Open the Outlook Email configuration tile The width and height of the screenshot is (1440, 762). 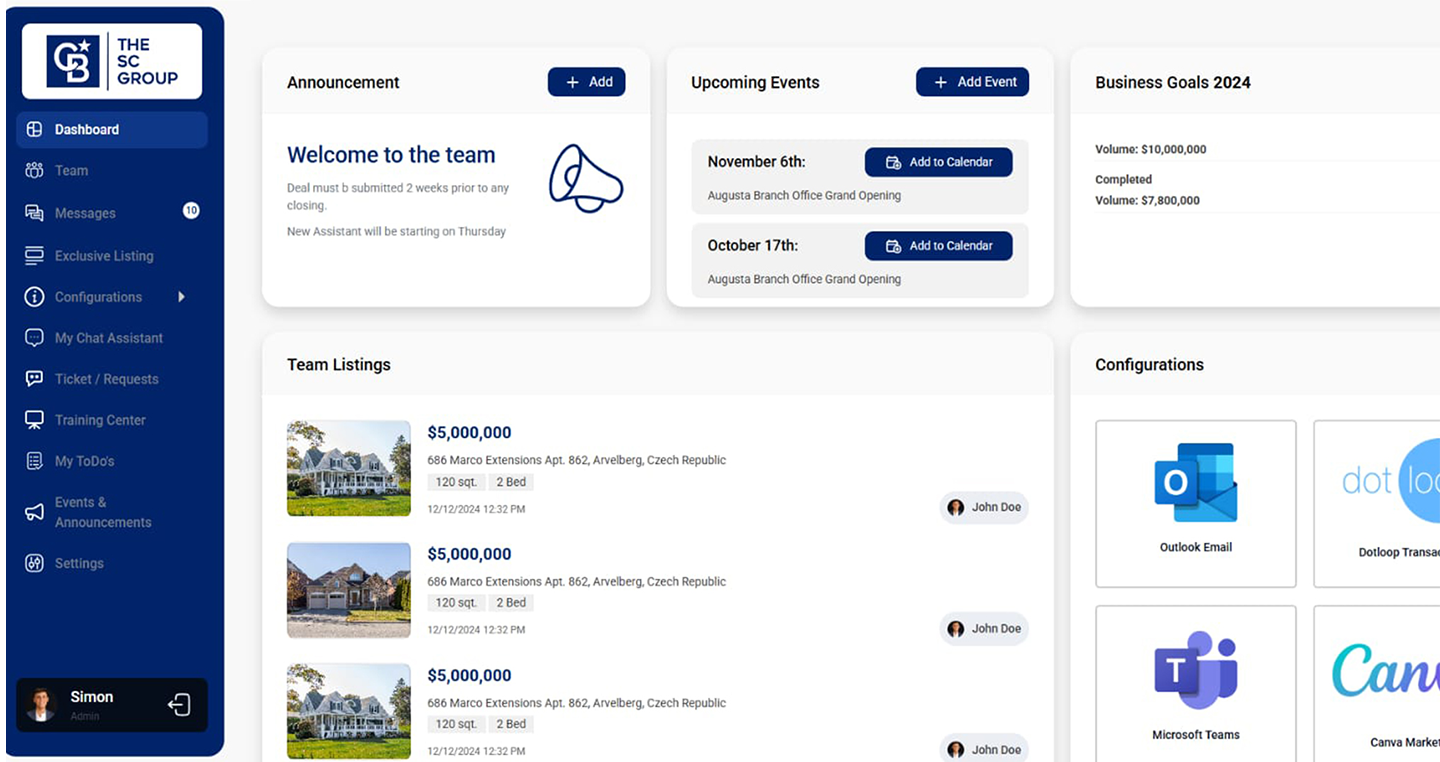[1195, 503]
